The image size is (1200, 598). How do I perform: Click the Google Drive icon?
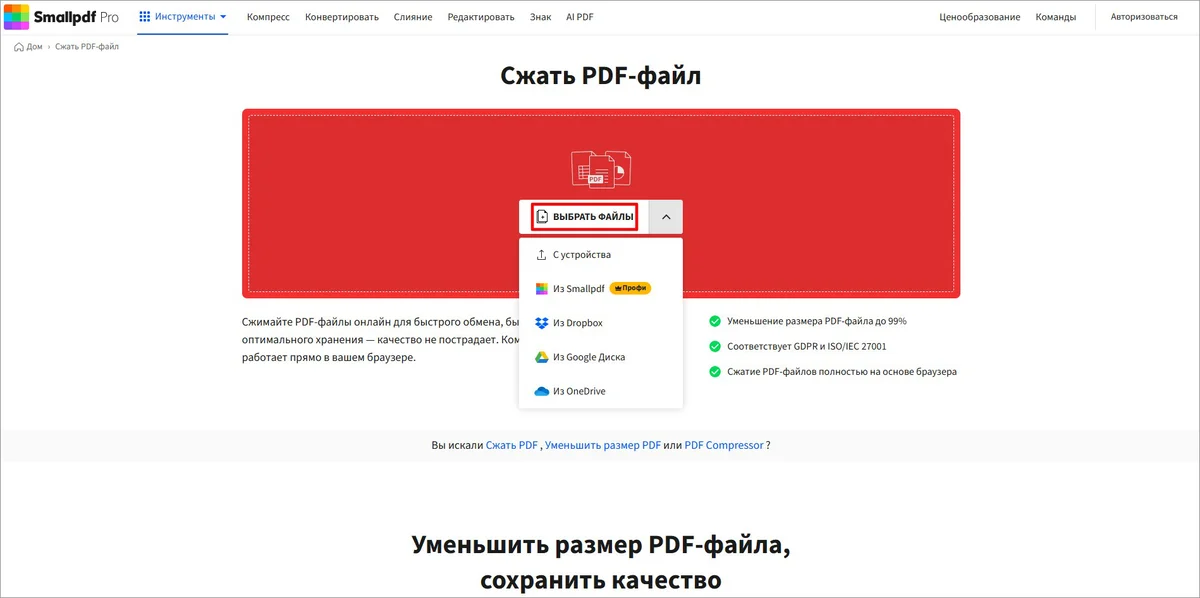[542, 357]
